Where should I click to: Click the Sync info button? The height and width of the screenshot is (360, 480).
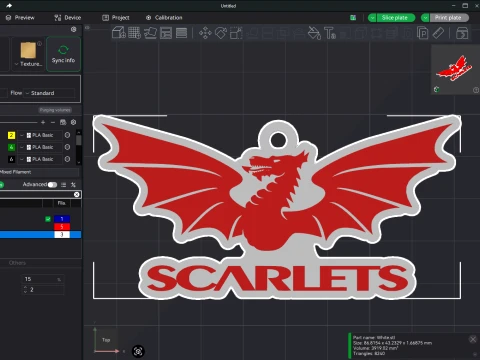(x=63, y=54)
